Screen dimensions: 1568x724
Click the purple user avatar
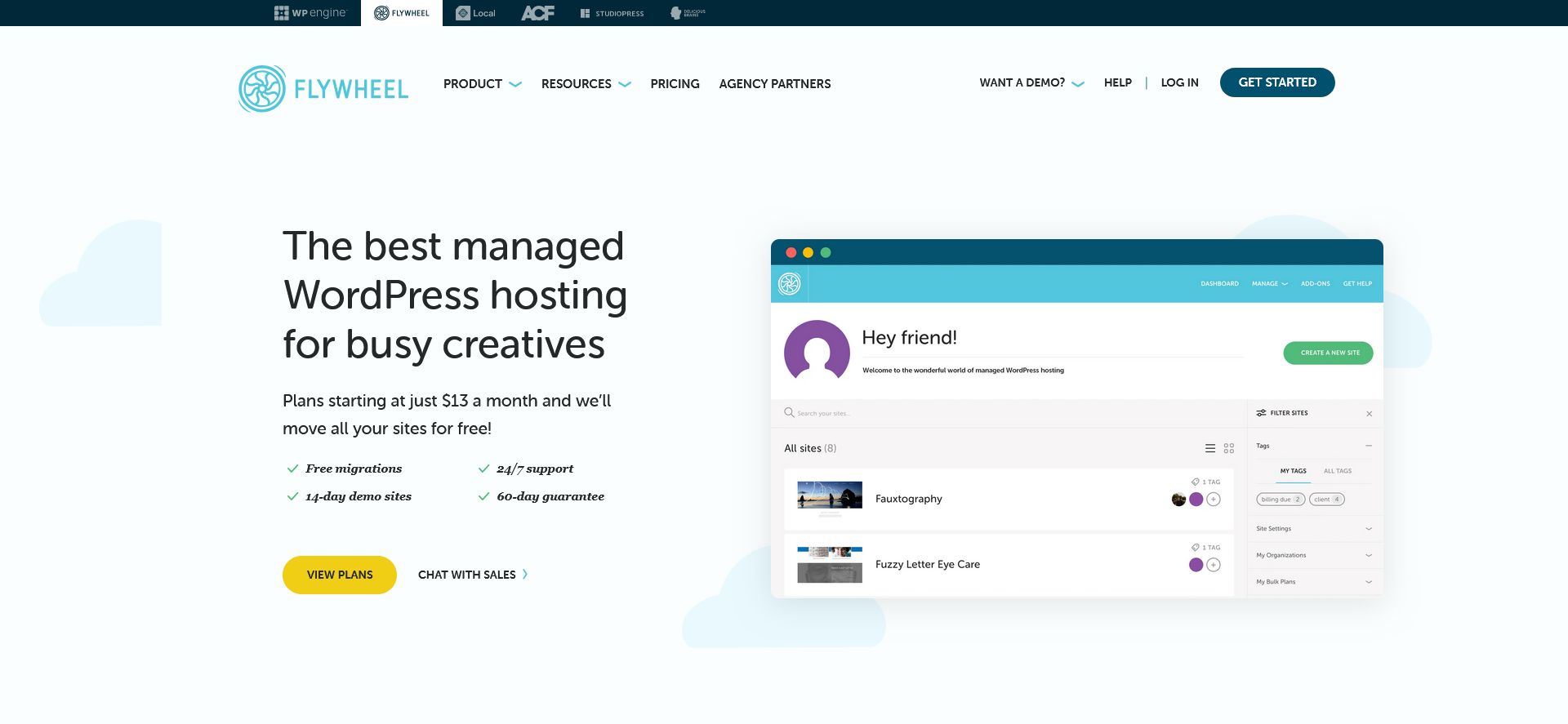point(817,351)
